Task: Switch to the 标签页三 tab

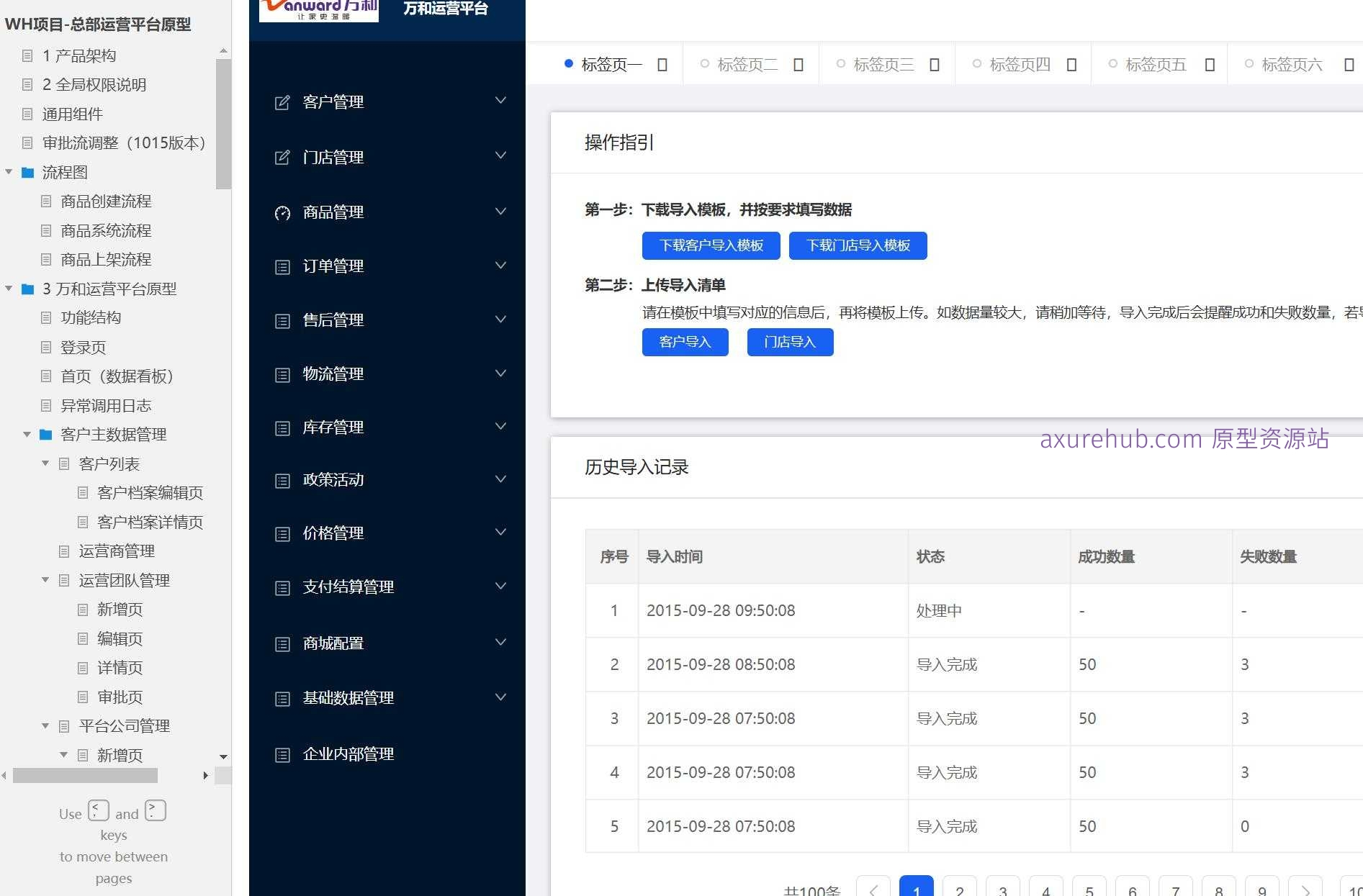Action: pos(883,64)
